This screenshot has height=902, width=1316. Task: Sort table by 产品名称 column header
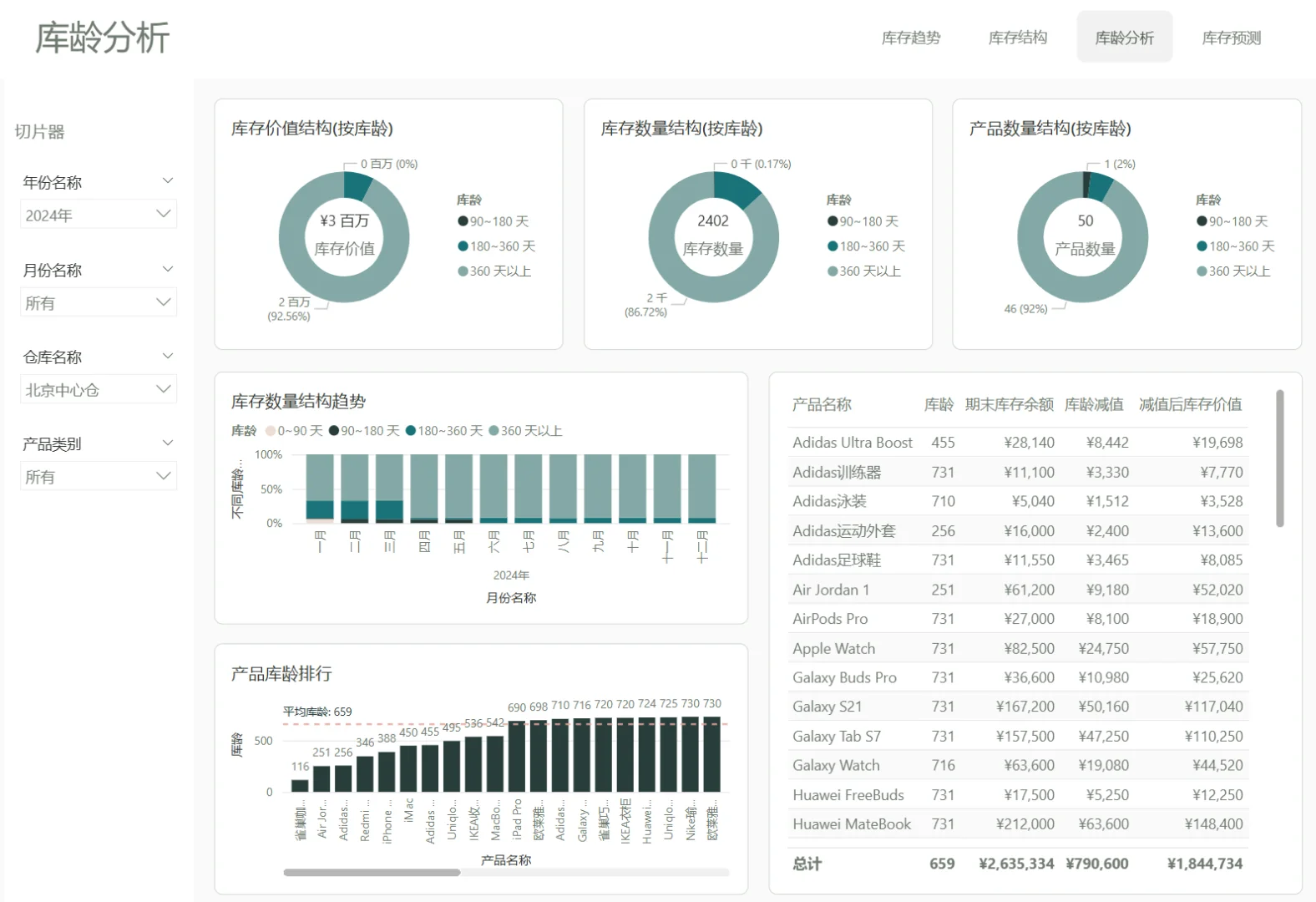point(822,404)
